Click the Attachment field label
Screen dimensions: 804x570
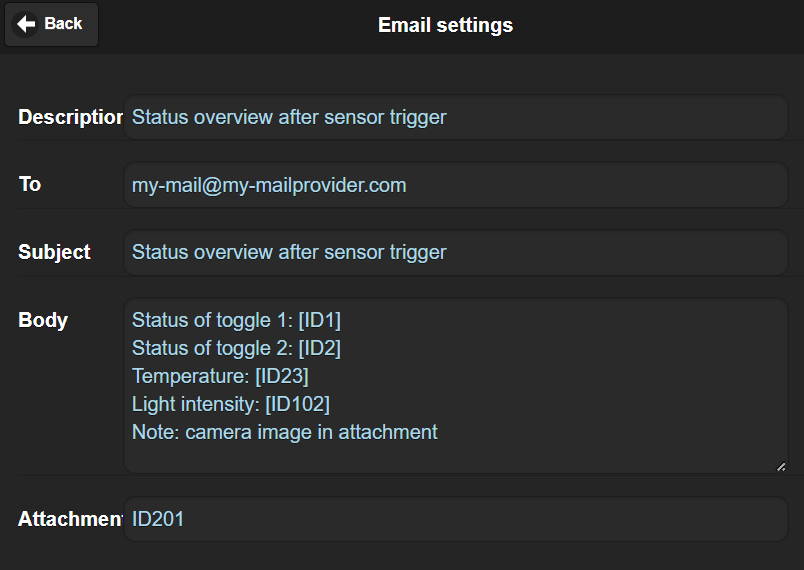coord(70,519)
